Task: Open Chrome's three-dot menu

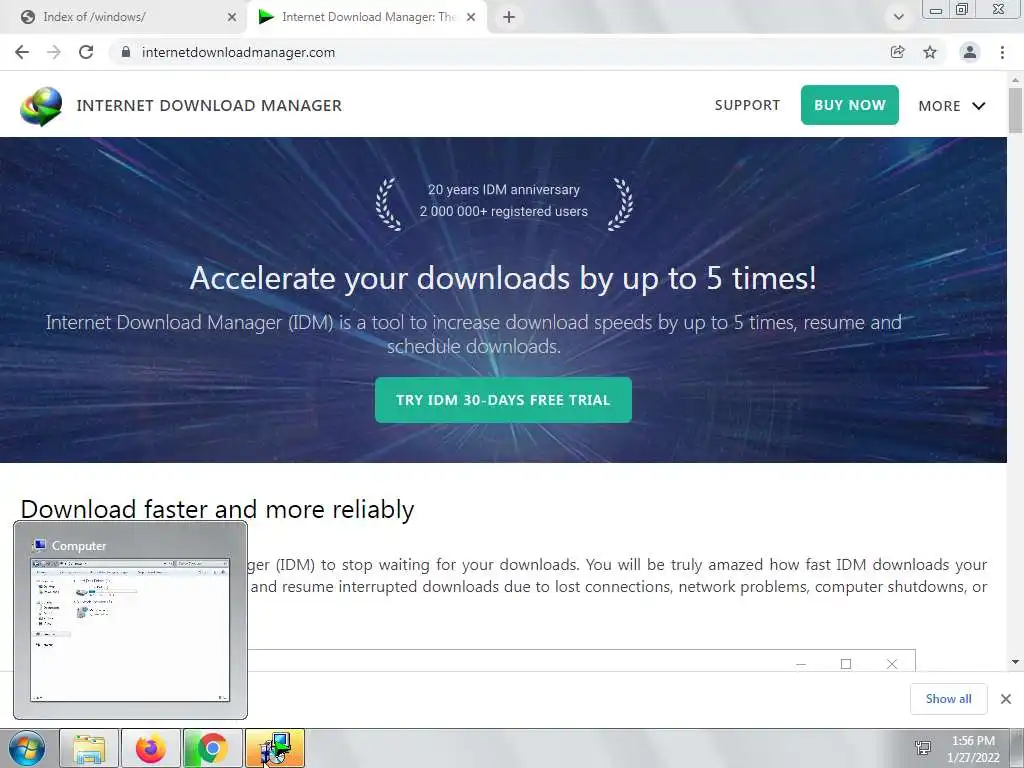Action: pos(1002,52)
